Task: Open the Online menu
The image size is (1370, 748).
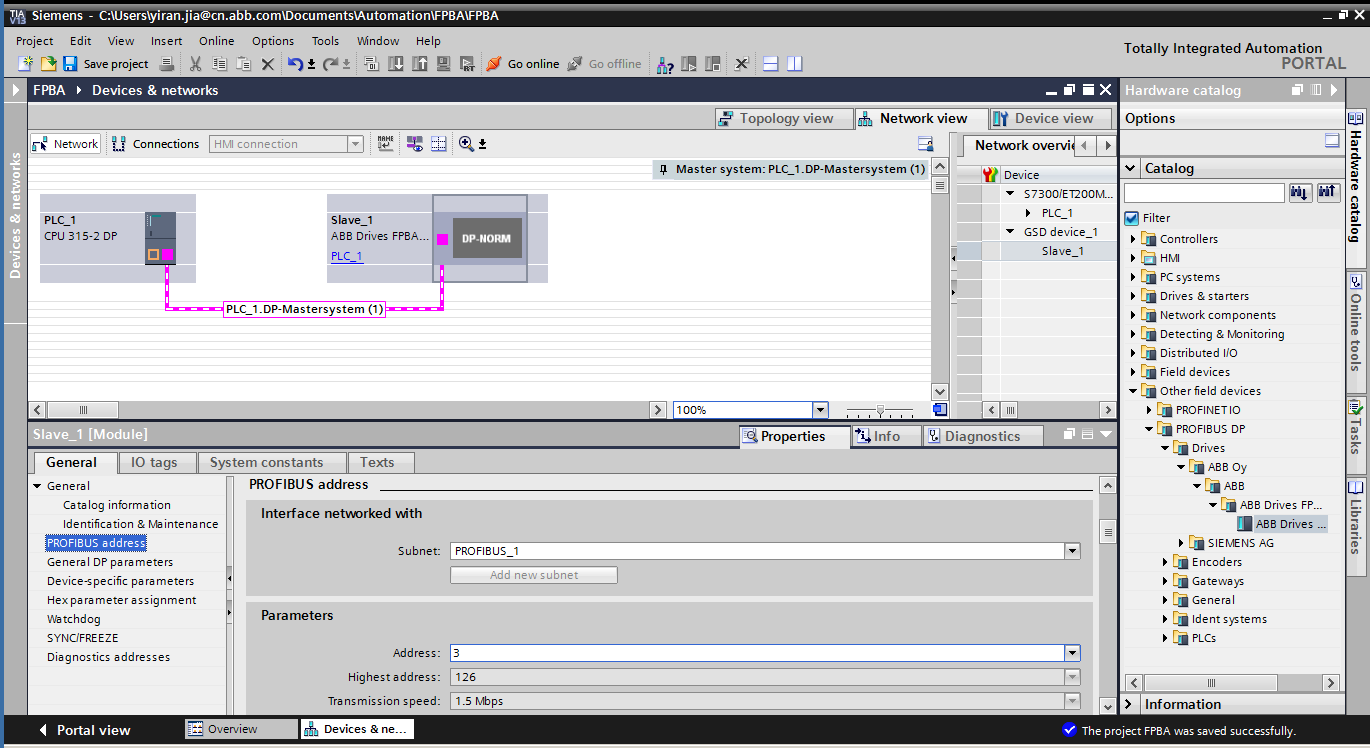Action: click(216, 41)
